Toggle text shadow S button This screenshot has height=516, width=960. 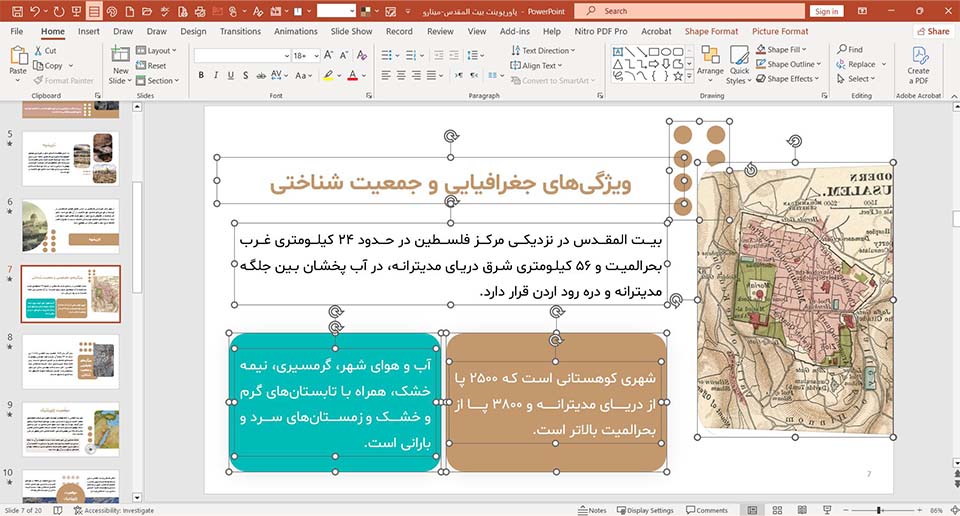click(246, 75)
